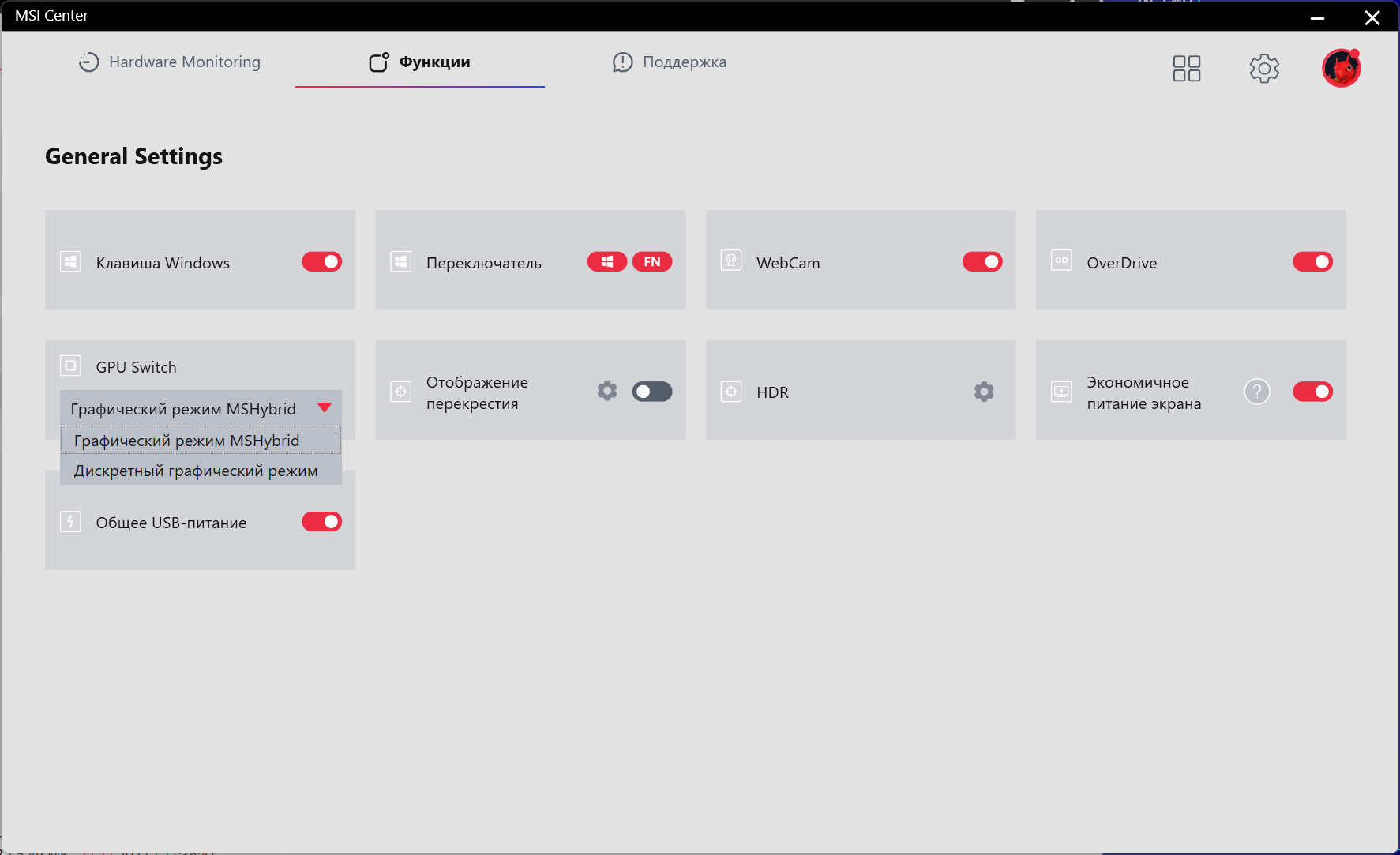
Task: Close the MSI Center window
Action: [1372, 17]
